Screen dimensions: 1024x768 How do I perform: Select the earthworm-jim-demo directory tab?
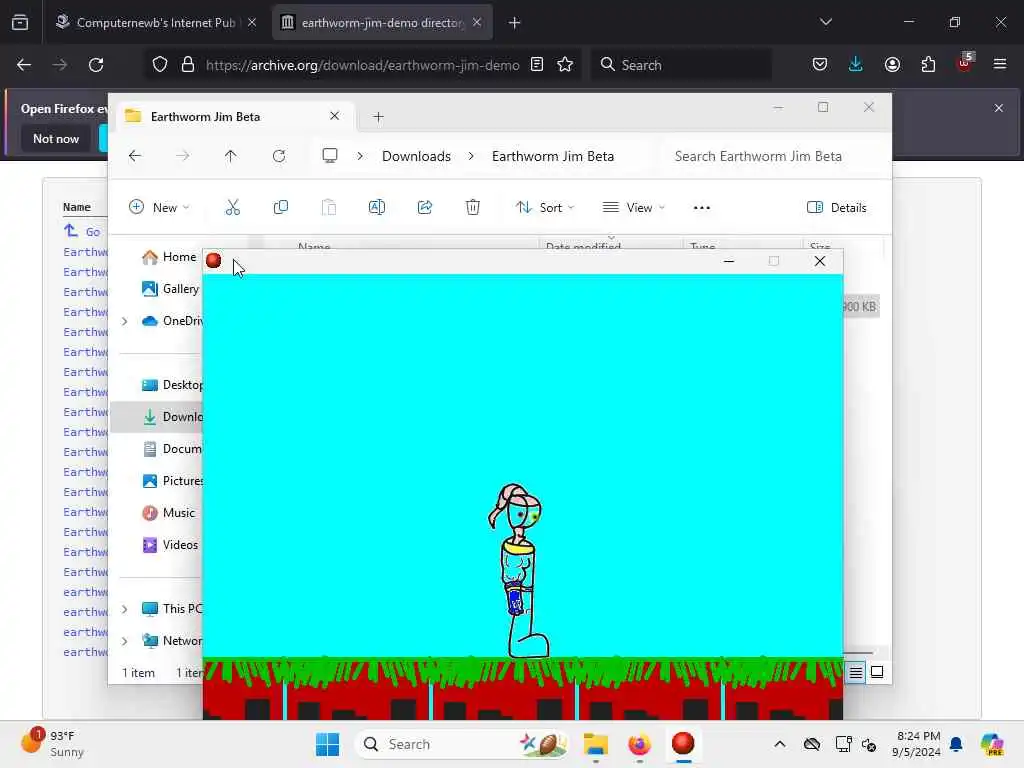point(383,23)
